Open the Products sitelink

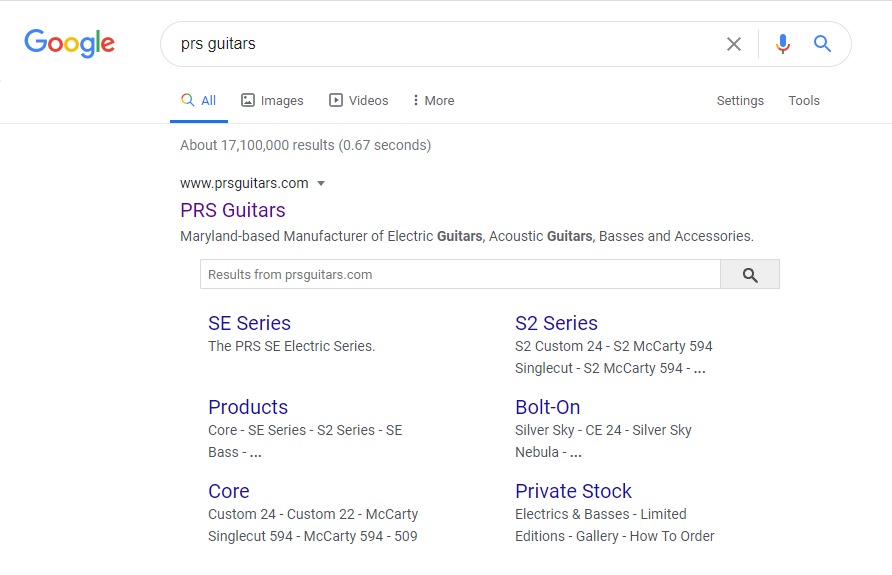pyautogui.click(x=248, y=407)
